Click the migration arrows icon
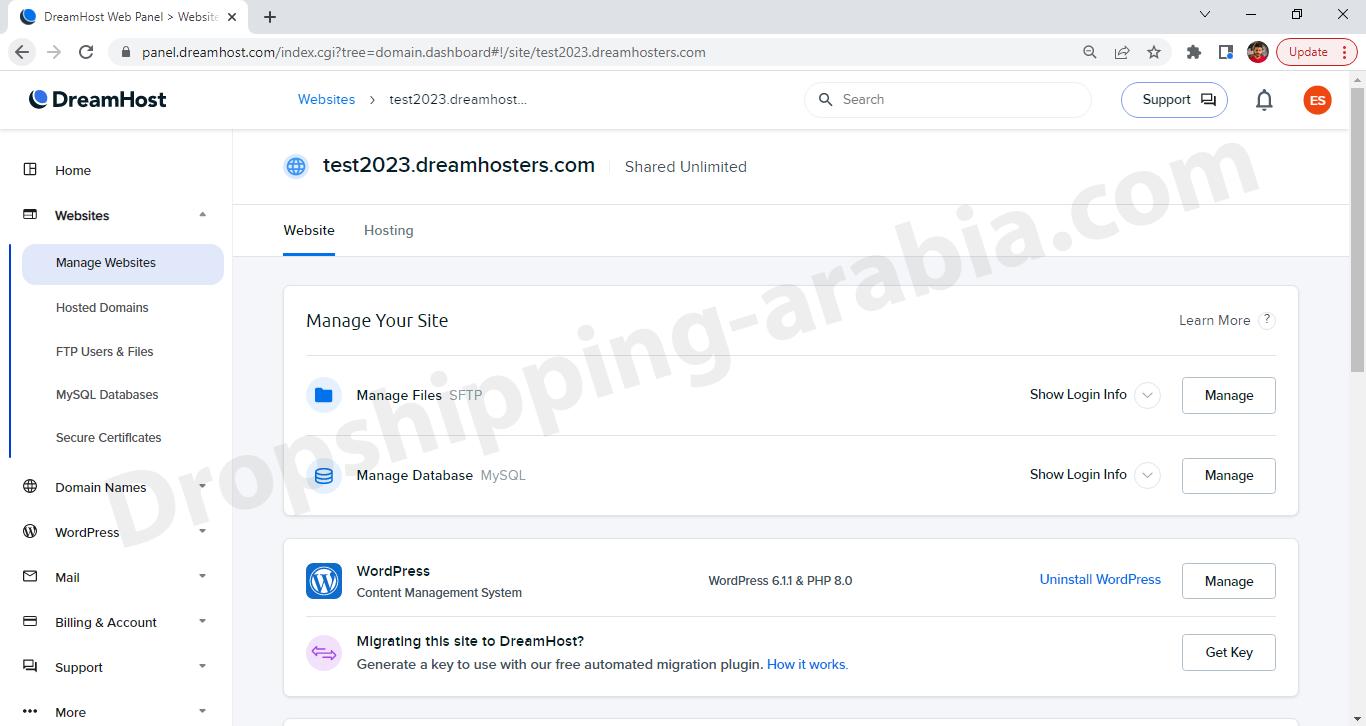Screen dimensions: 1366x726 tap(324, 653)
